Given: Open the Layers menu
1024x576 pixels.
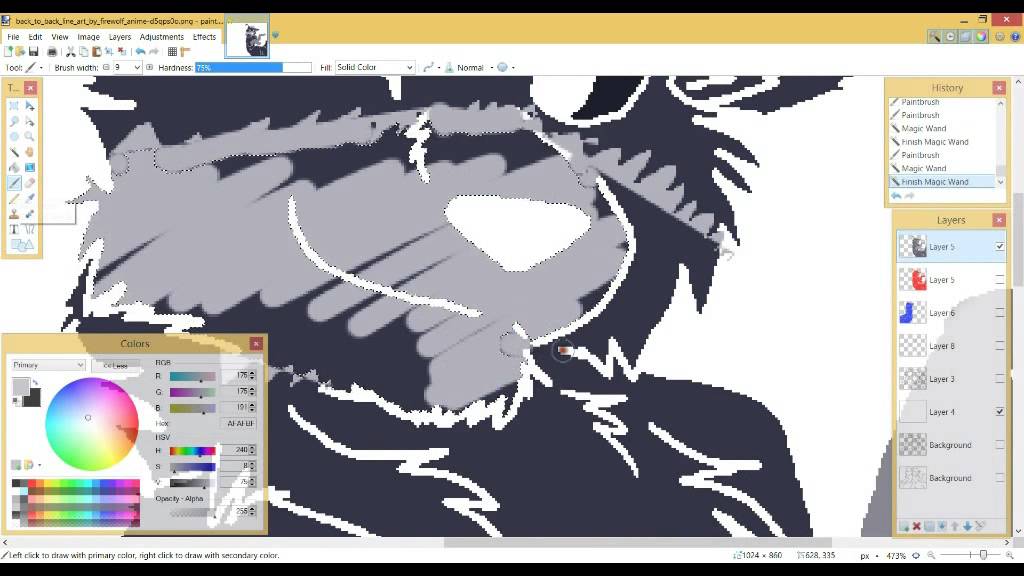Looking at the screenshot, I should (x=120, y=37).
